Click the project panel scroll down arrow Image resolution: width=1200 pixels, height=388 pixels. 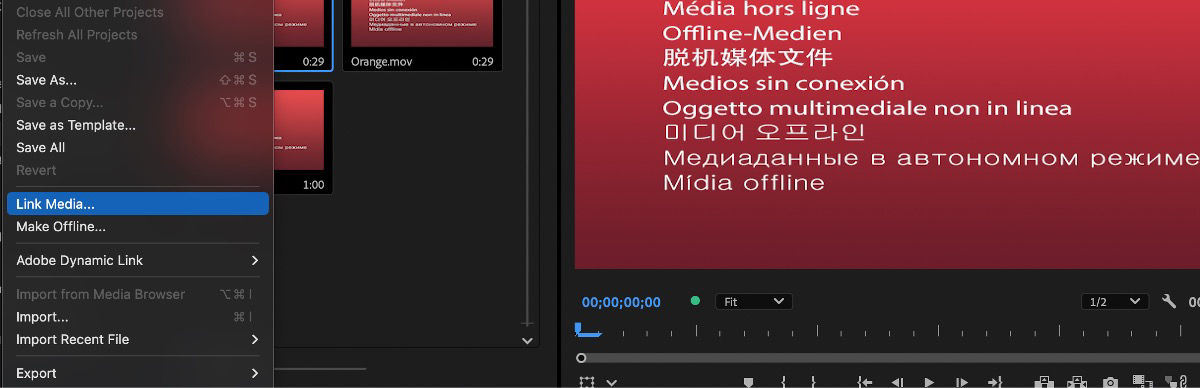pos(527,341)
